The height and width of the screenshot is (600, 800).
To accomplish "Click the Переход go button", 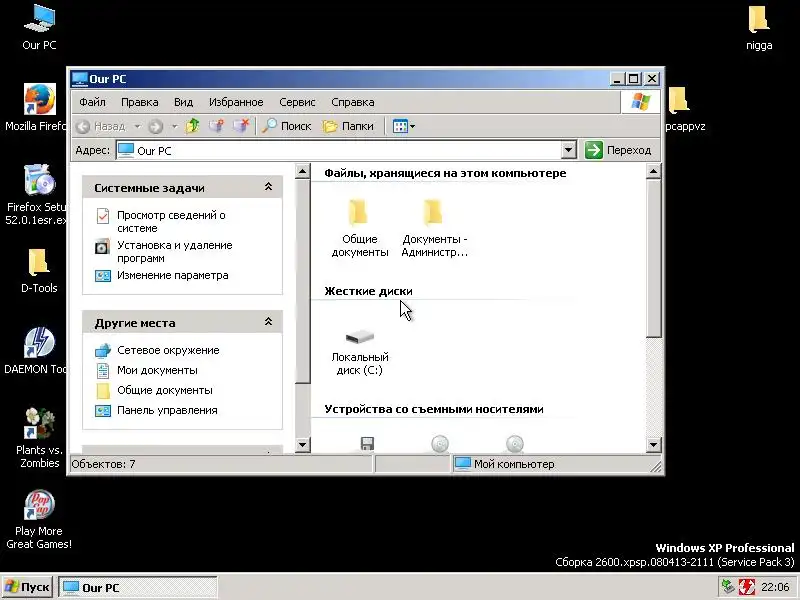I will [x=618, y=151].
